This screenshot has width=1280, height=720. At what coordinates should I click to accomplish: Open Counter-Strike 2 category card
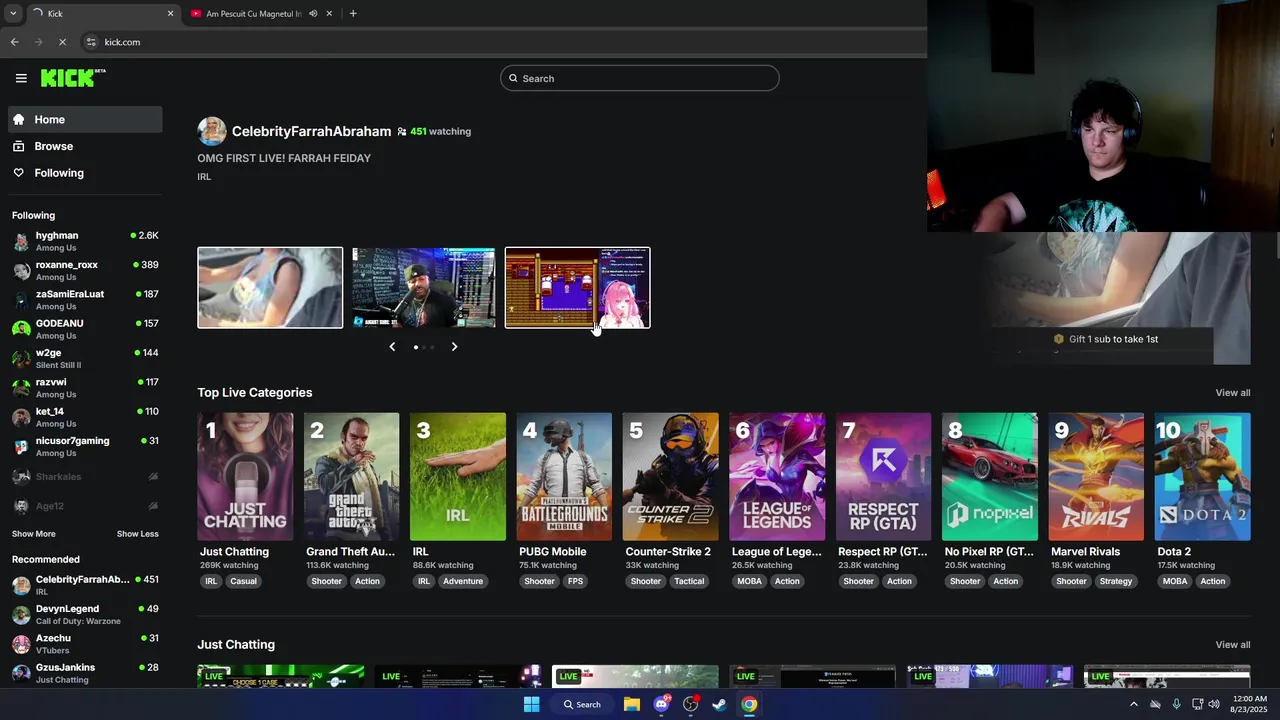[x=670, y=476]
